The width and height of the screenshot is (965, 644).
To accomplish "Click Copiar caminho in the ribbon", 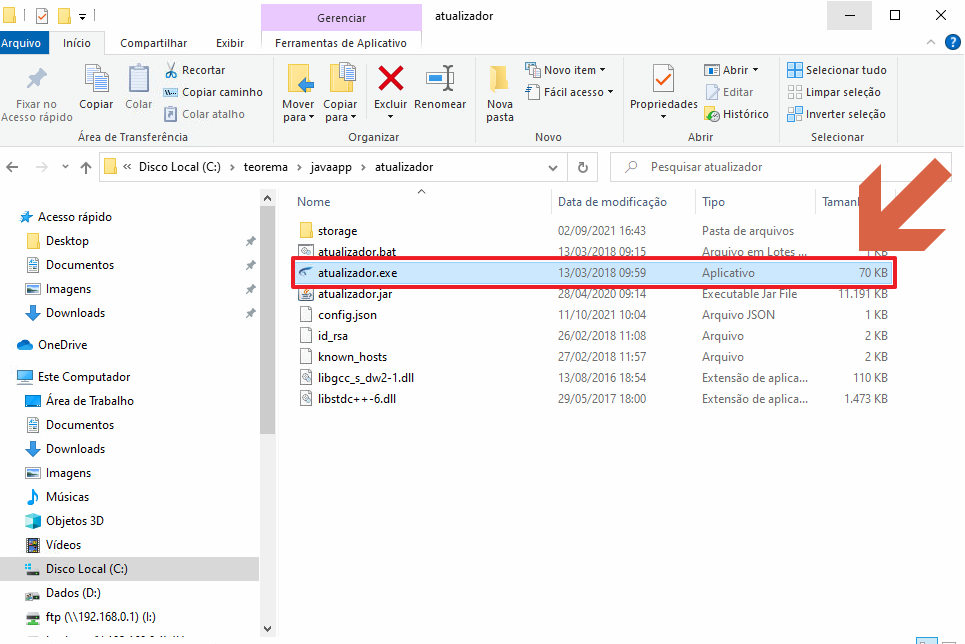I will click(213, 92).
